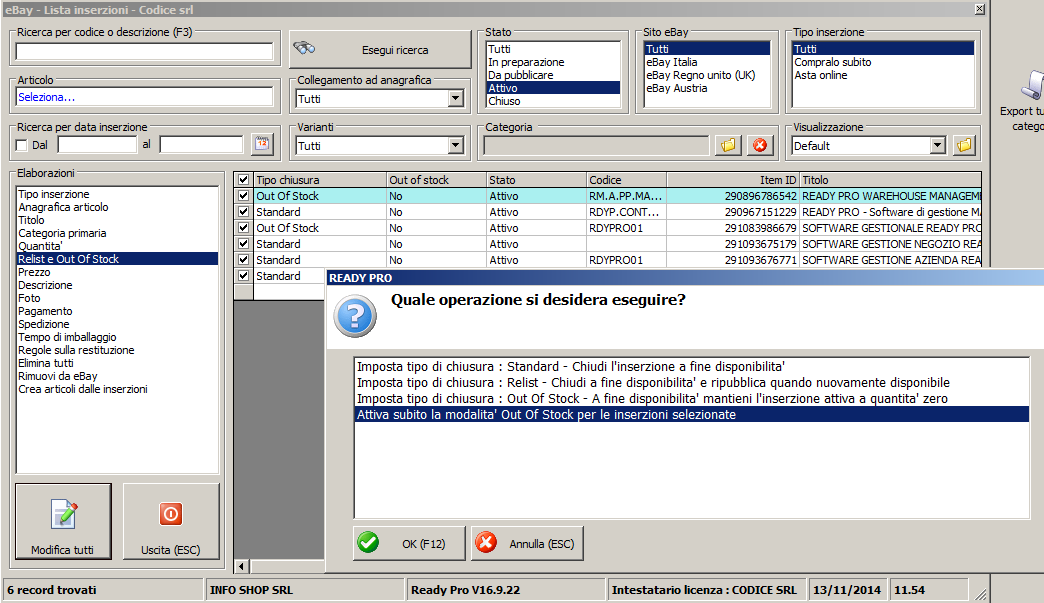
Task: Uncheck row with Item ID 290896786542
Action: (x=244, y=196)
